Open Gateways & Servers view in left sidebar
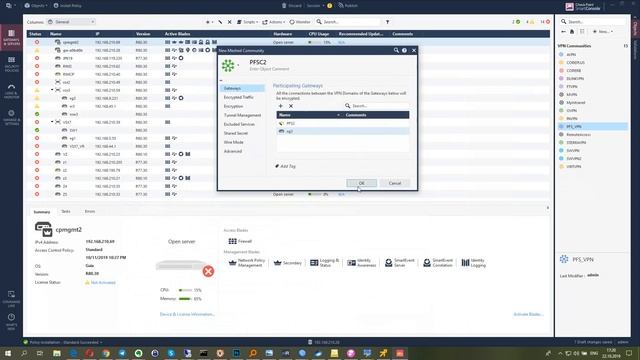640x360 pixels. [x=11, y=37]
